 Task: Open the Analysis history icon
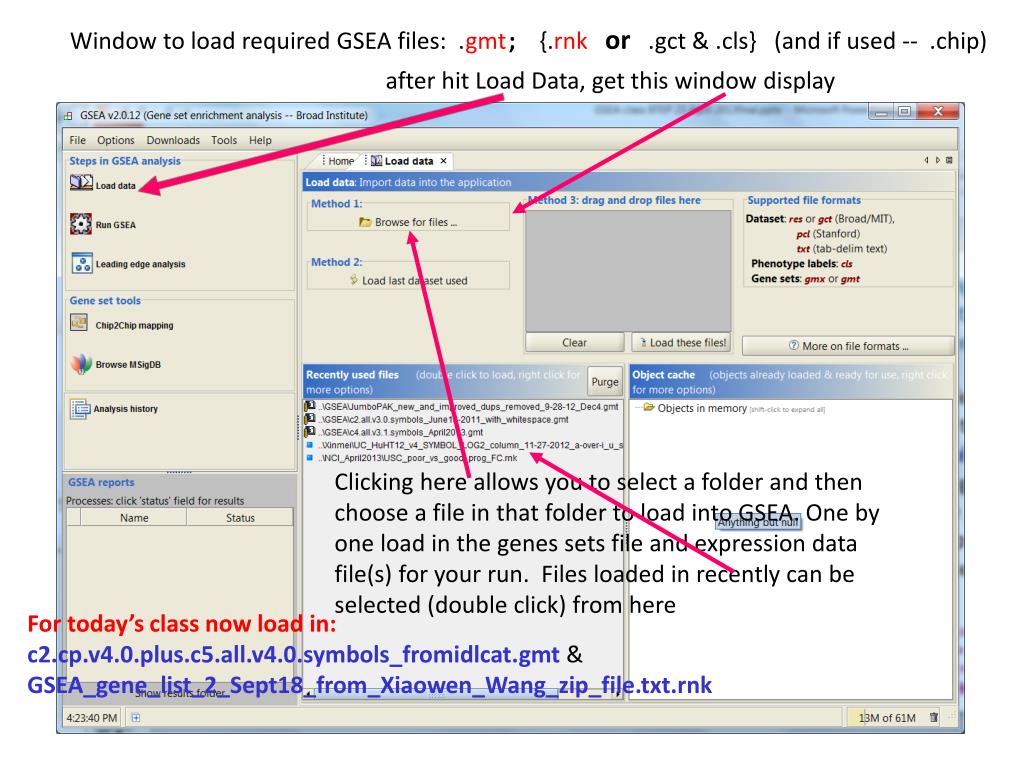coord(80,409)
